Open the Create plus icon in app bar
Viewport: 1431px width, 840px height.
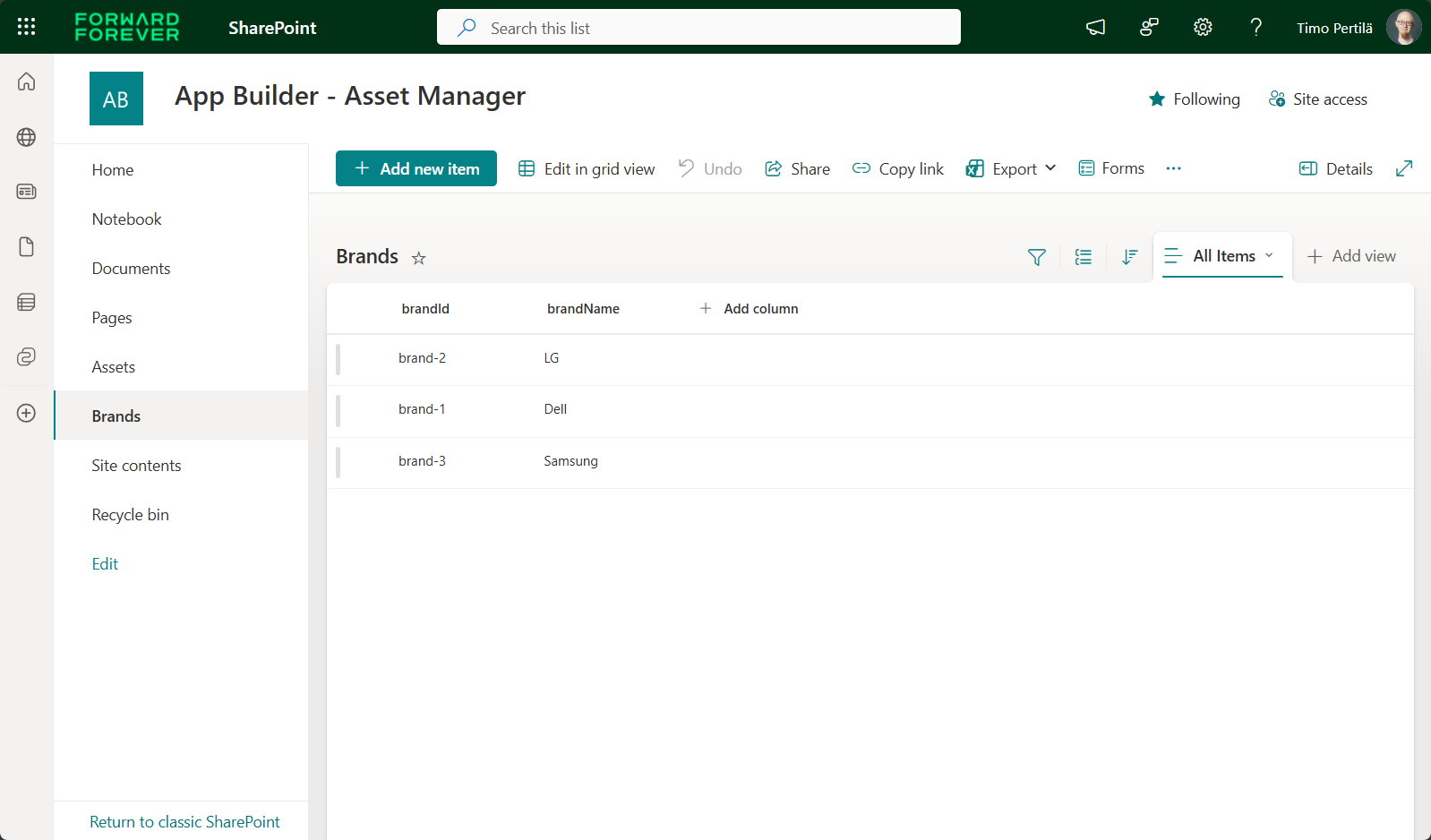tap(27, 413)
